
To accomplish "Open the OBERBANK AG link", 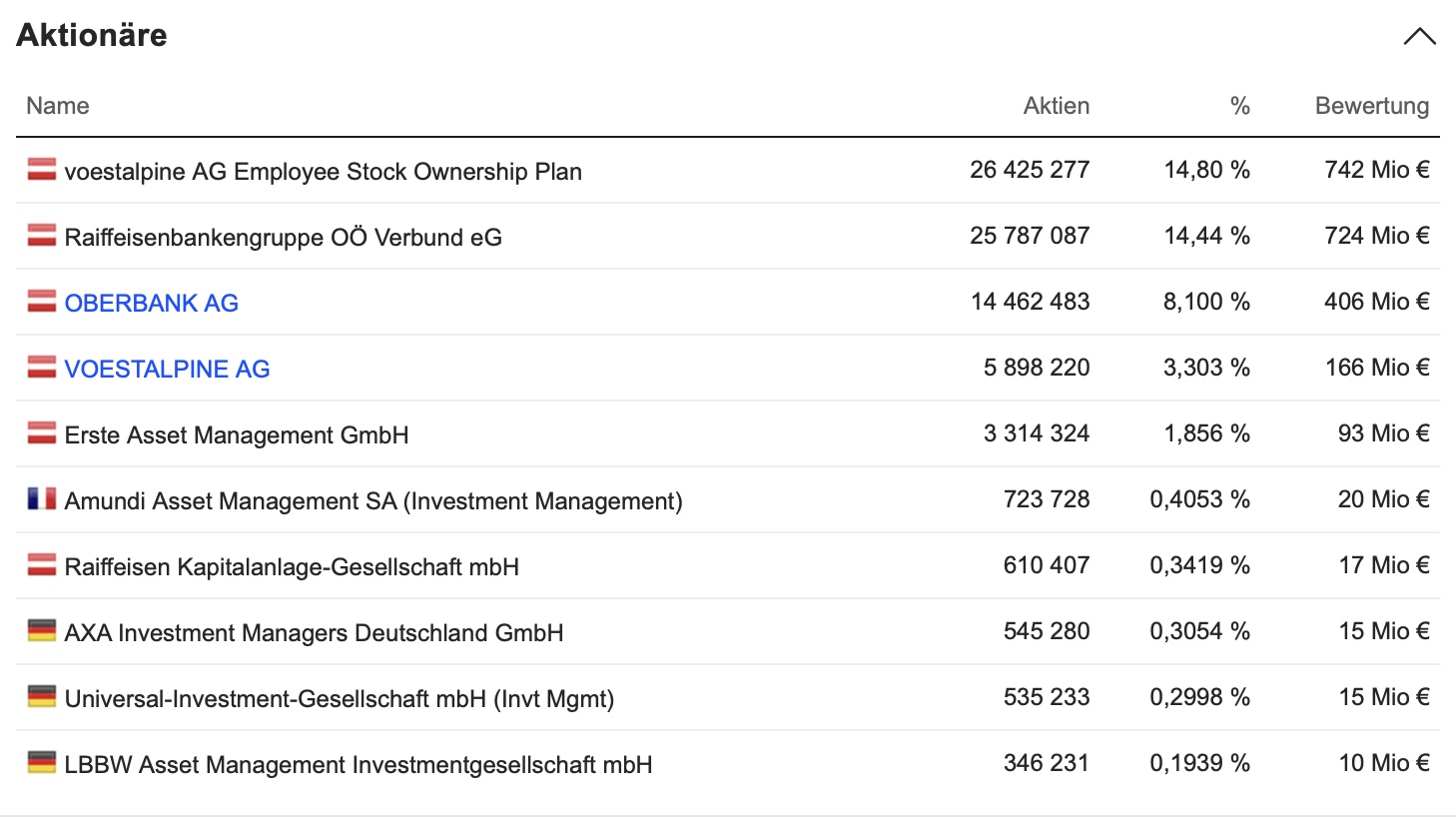I will point(151,304).
